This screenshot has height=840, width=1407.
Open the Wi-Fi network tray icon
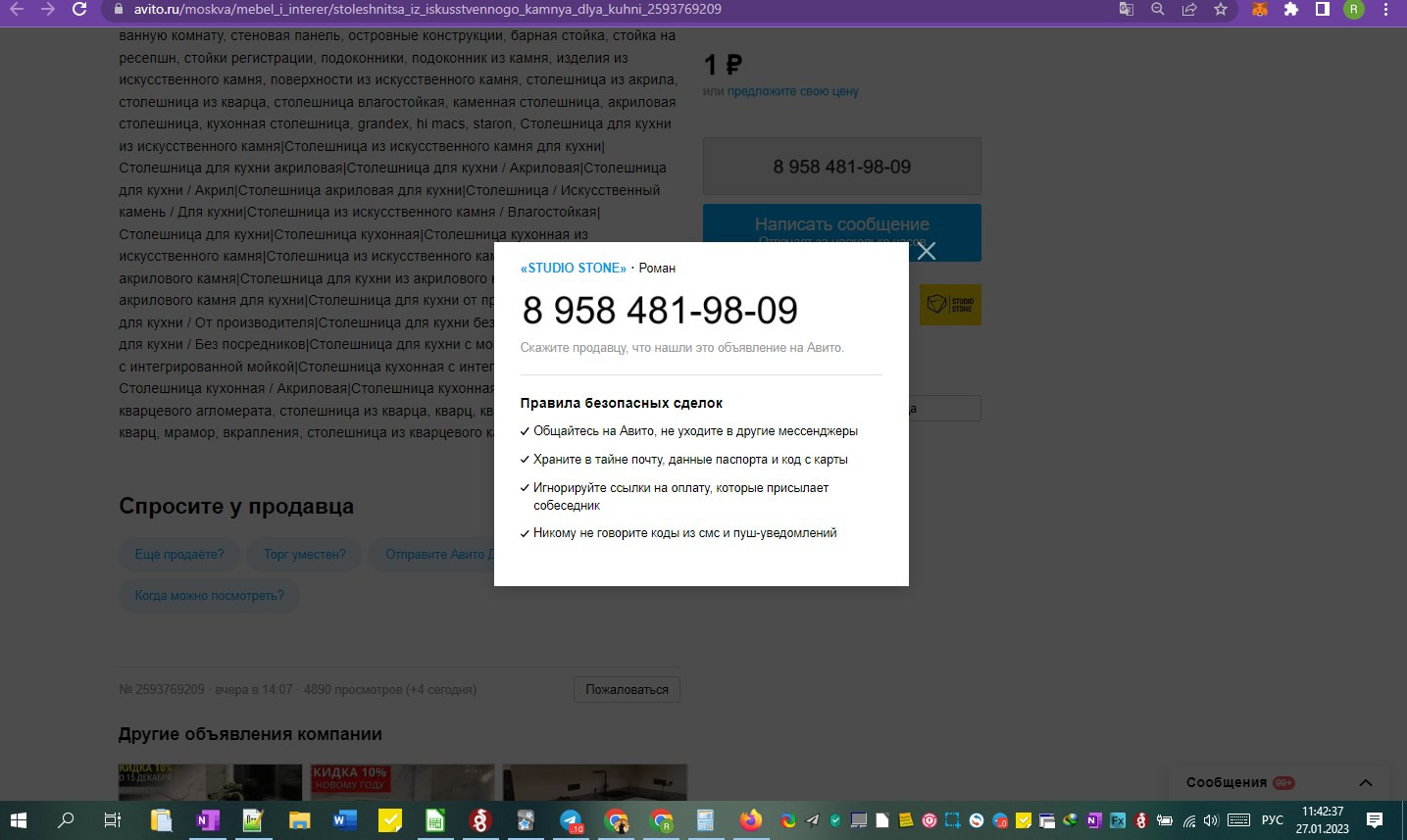tap(1188, 820)
